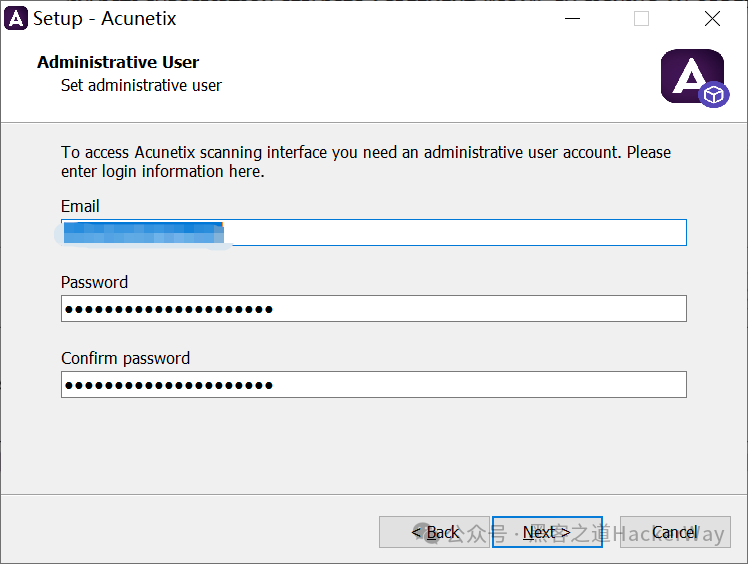Screen dimensions: 748x564
Task: Cancel the Acunetix setup
Action: coord(675,532)
